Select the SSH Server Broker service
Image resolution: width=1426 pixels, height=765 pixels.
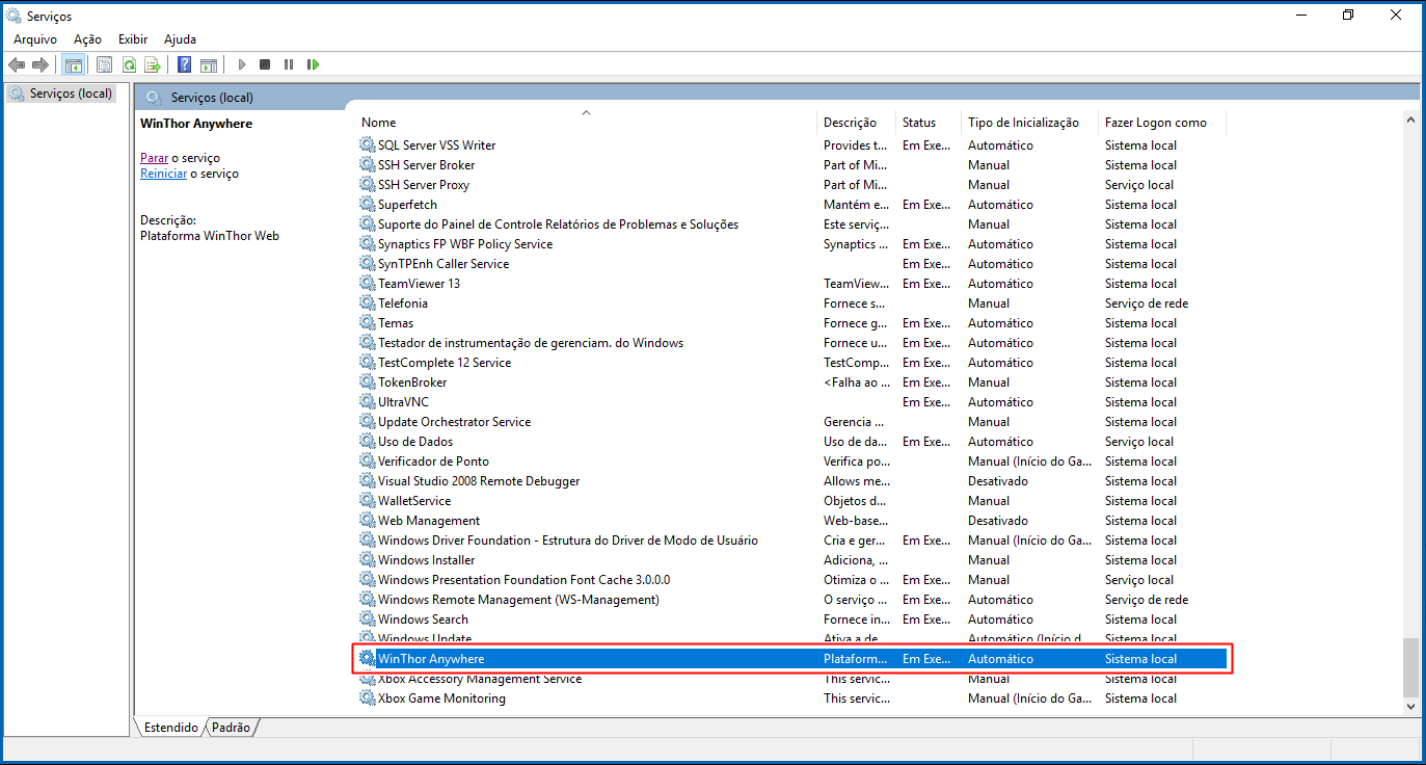pyautogui.click(x=792, y=165)
